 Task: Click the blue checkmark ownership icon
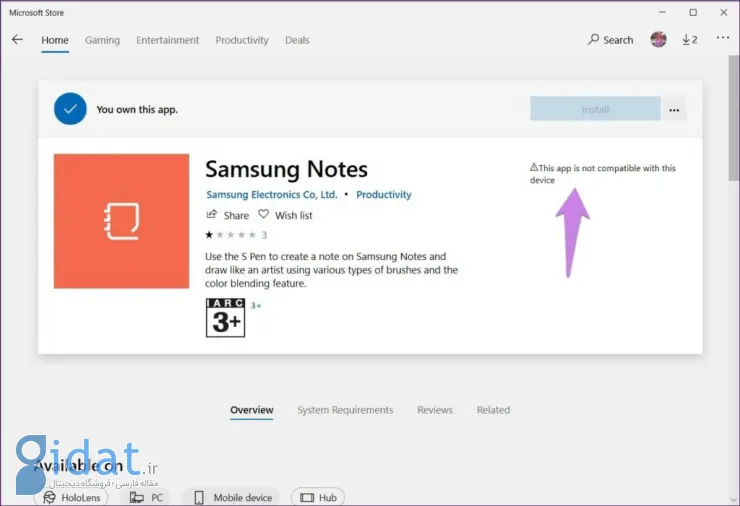pyautogui.click(x=70, y=109)
